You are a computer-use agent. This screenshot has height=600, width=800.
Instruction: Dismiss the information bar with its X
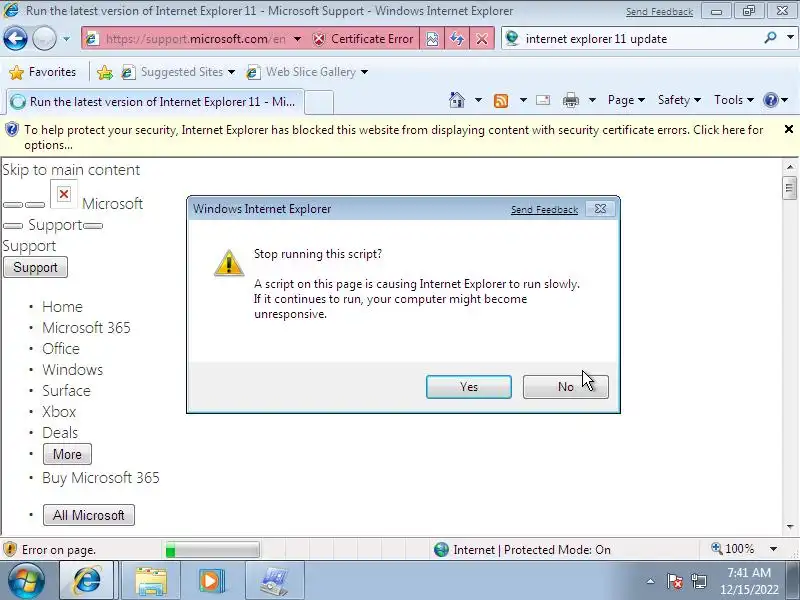pos(788,130)
